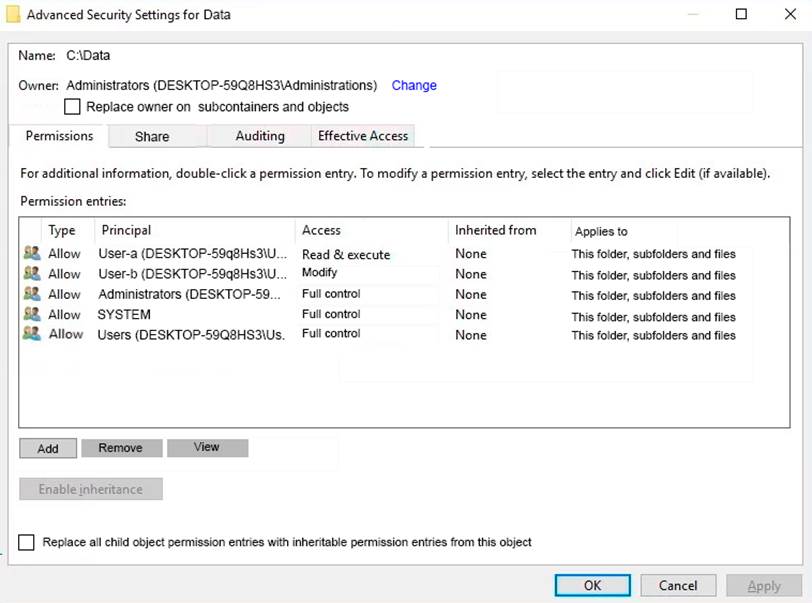This screenshot has width=812, height=603.
Task: Click the group icon beside Administrators entry
Action: [32, 294]
